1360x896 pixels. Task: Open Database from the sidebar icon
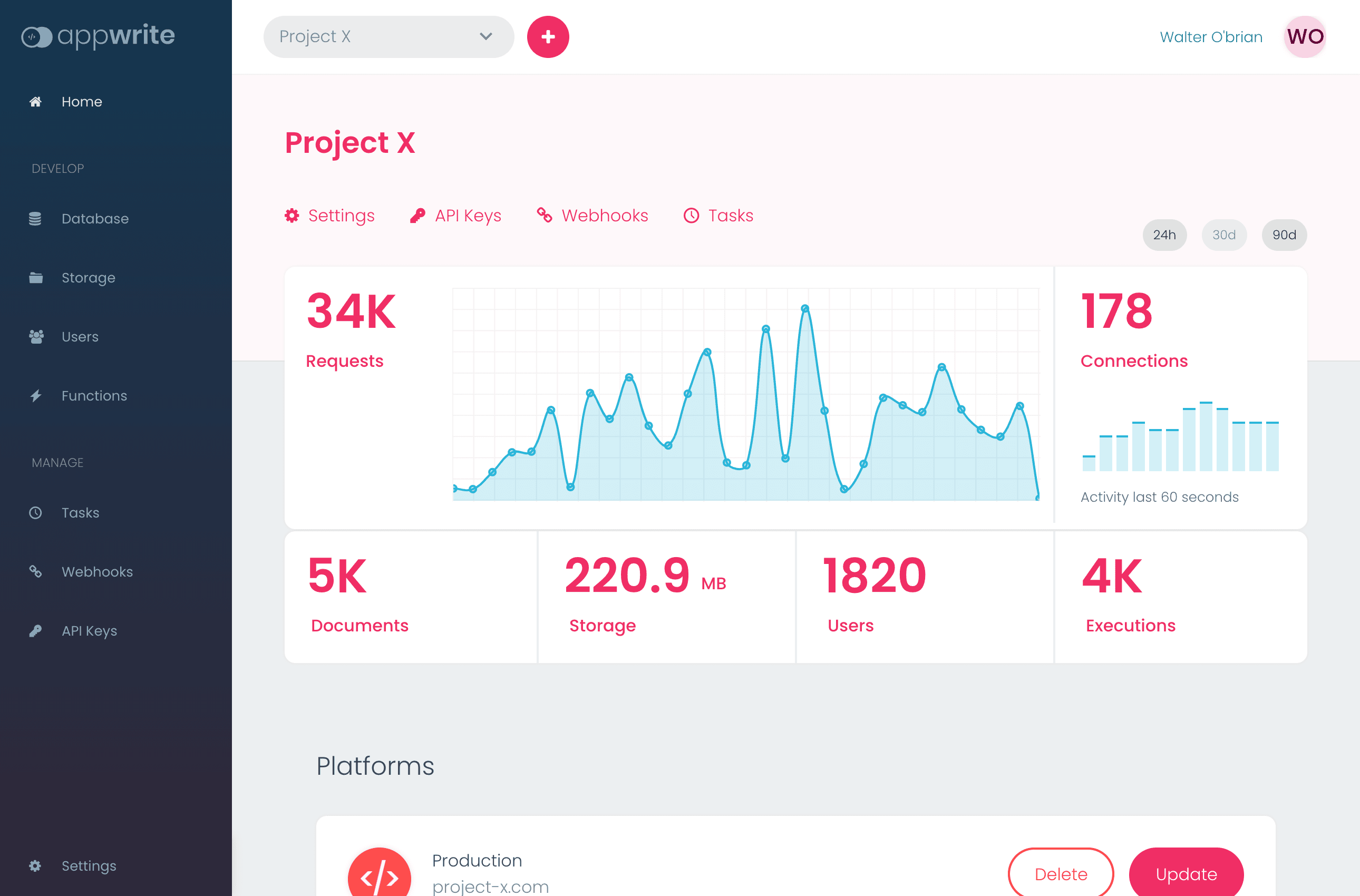(x=35, y=219)
